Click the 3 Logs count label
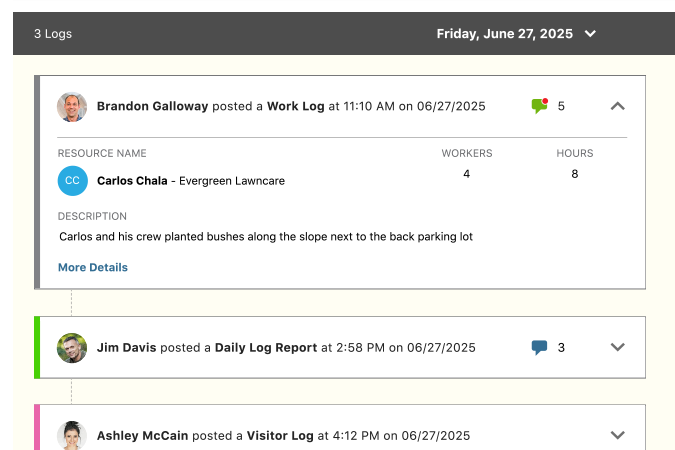 [x=52, y=34]
